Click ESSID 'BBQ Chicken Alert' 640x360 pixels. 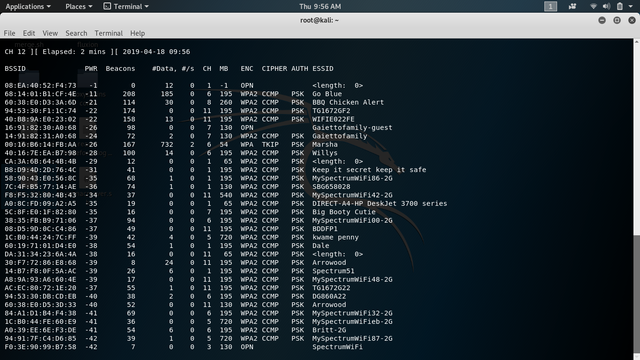(348, 102)
